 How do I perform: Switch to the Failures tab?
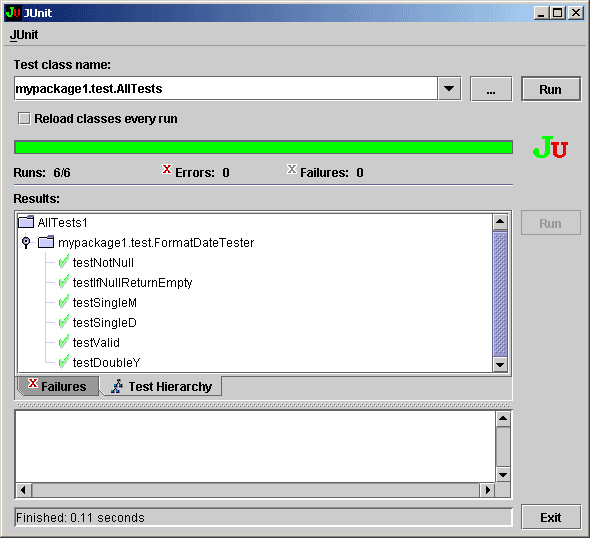point(58,386)
